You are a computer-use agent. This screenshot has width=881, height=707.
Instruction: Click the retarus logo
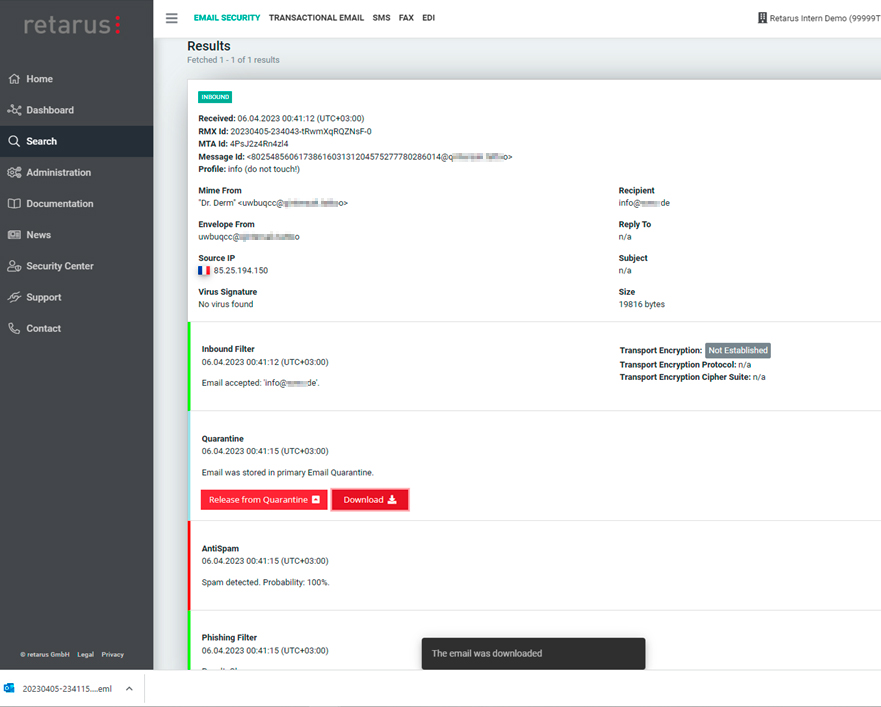point(72,25)
